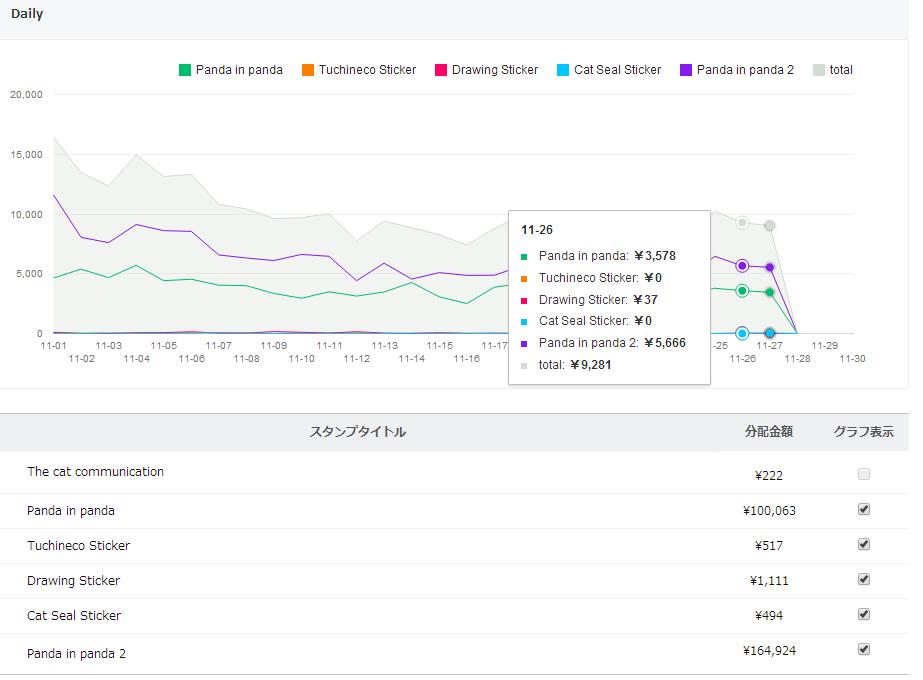Click the 分配金額 column header
Viewport: 923px width, 680px height.
point(768,432)
